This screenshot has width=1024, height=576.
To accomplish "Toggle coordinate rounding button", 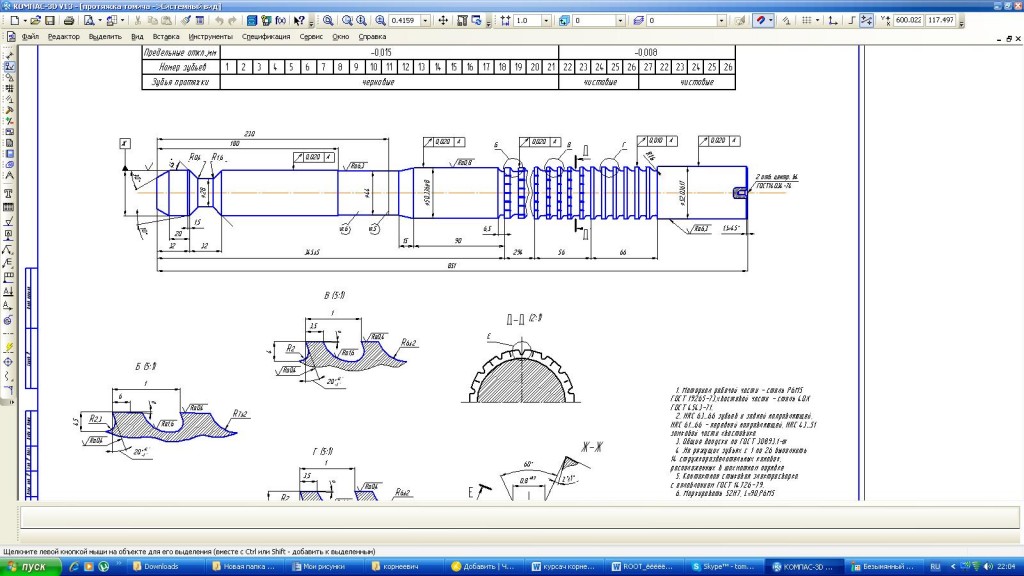I will pyautogui.click(x=866, y=21).
